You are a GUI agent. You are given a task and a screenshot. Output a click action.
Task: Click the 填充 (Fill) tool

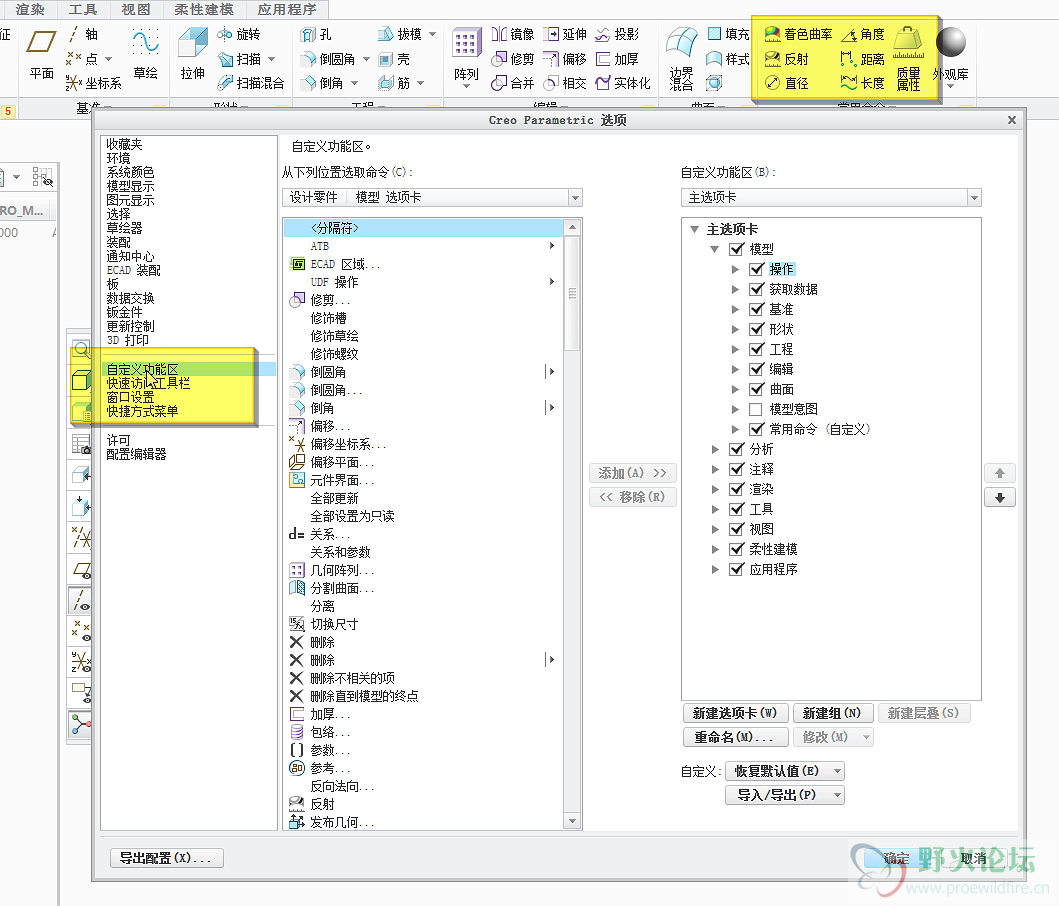tap(728, 34)
